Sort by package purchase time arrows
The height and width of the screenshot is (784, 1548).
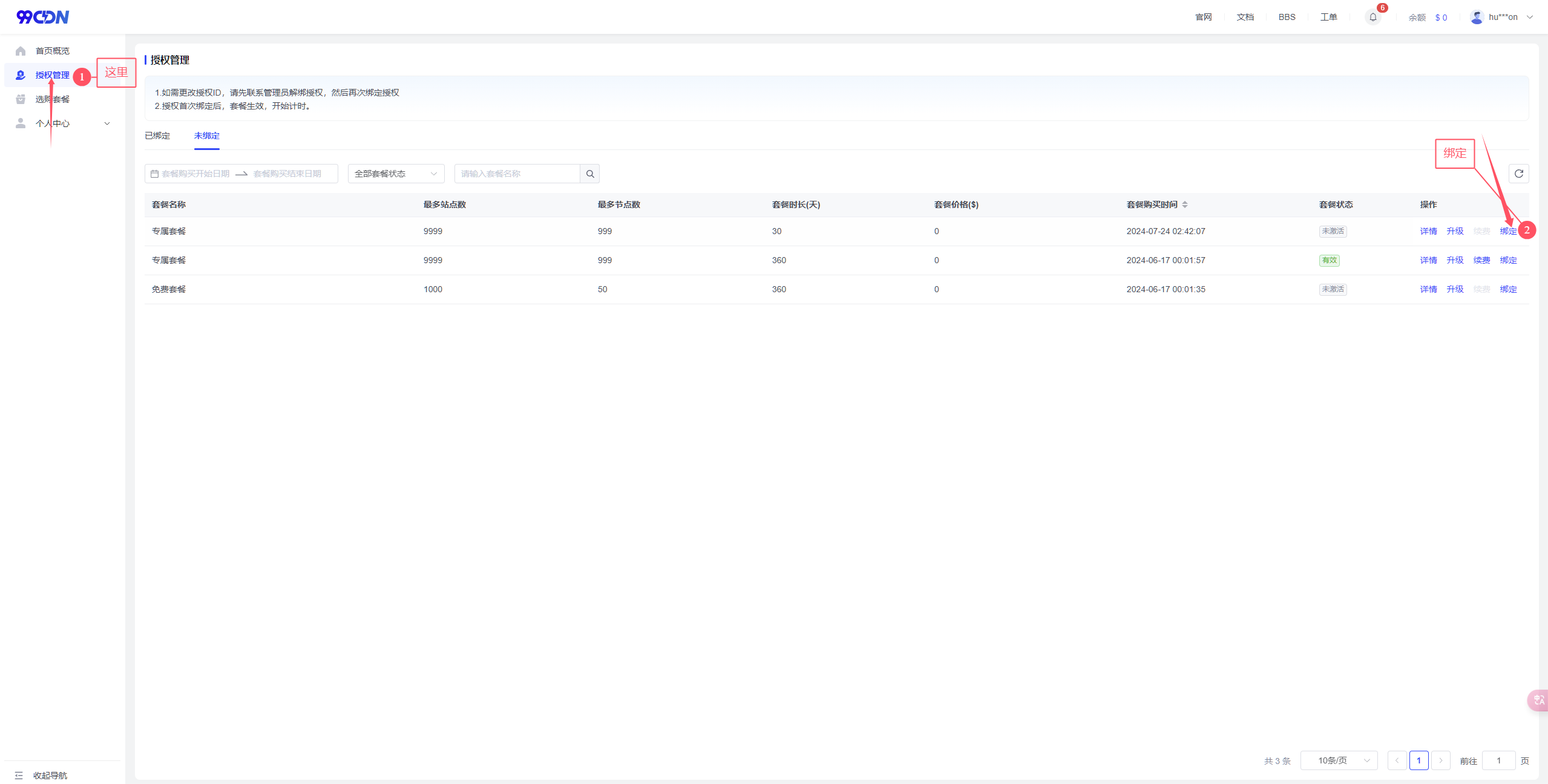(x=1185, y=204)
